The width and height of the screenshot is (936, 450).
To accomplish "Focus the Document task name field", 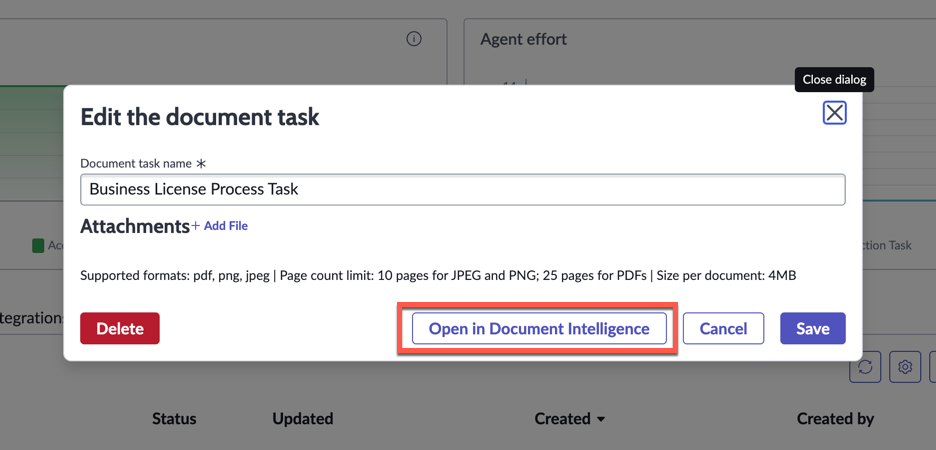I will point(462,189).
